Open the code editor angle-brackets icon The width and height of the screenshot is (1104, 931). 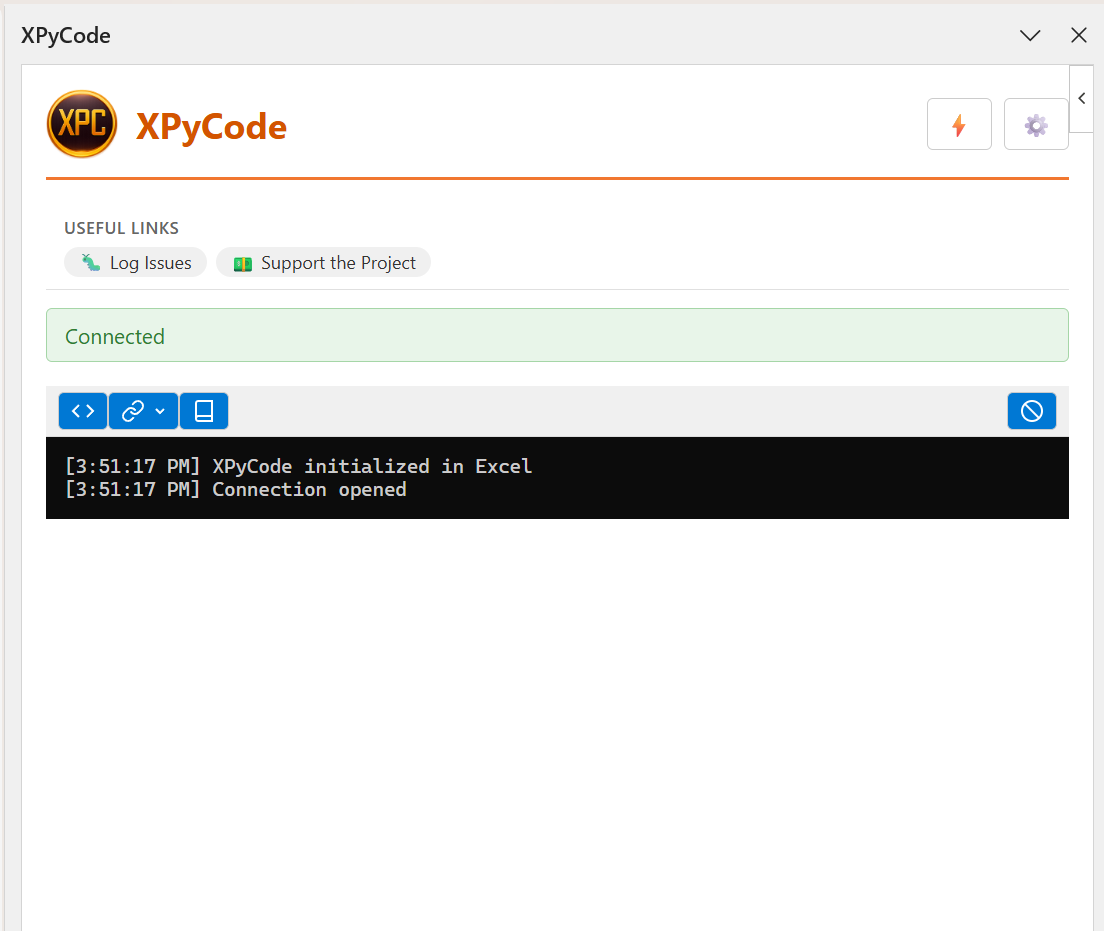tap(83, 411)
